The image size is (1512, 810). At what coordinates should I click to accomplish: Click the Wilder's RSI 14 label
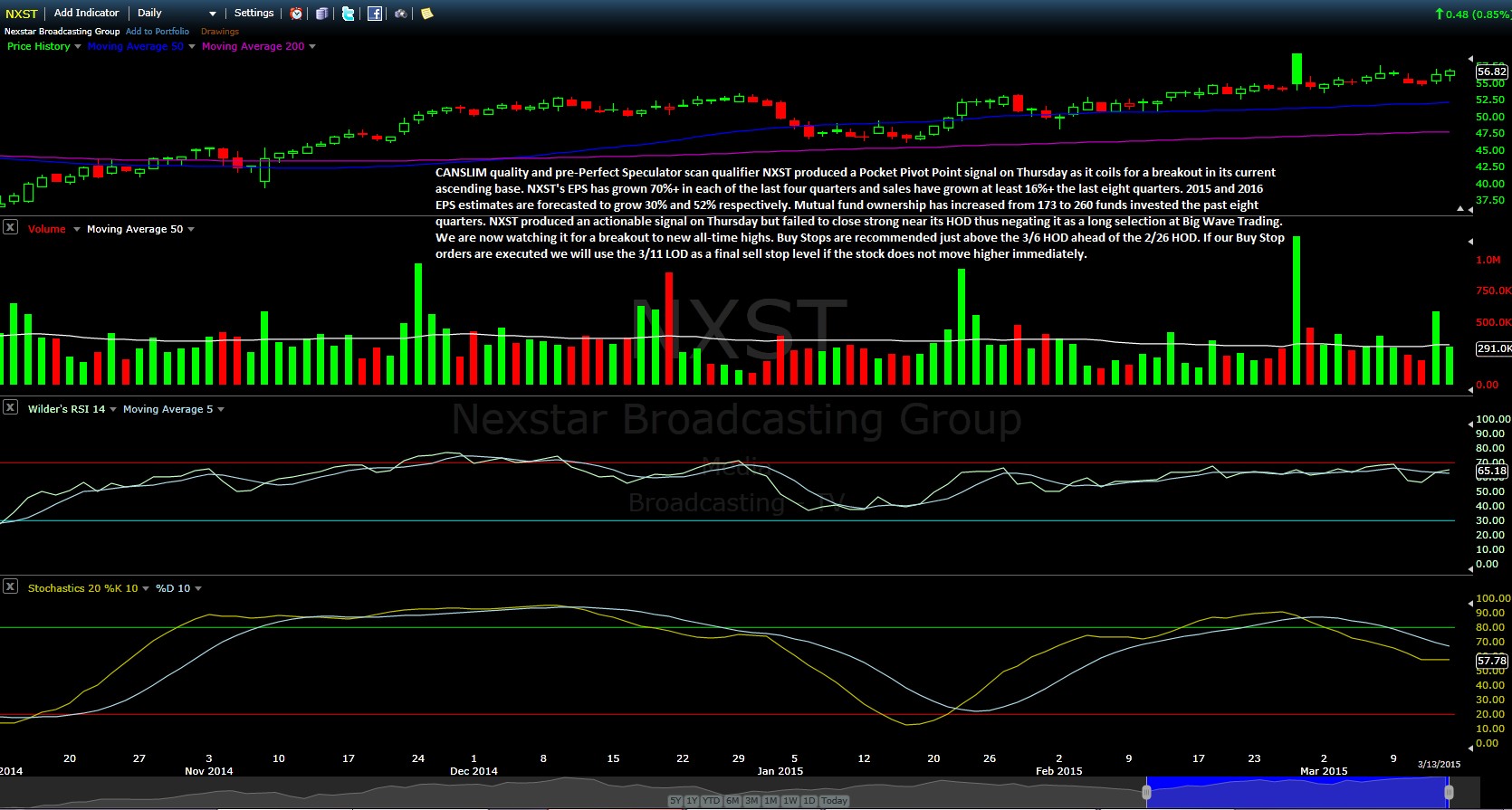point(66,409)
